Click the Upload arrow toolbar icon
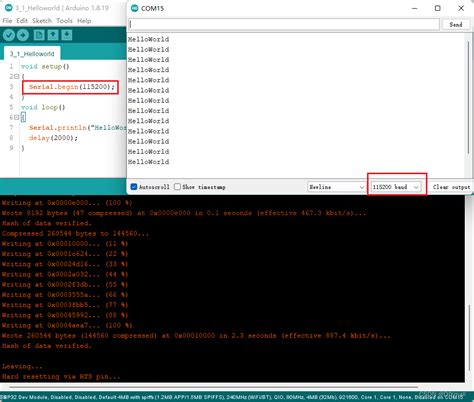Image resolution: width=474 pixels, height=402 pixels. [23, 35]
